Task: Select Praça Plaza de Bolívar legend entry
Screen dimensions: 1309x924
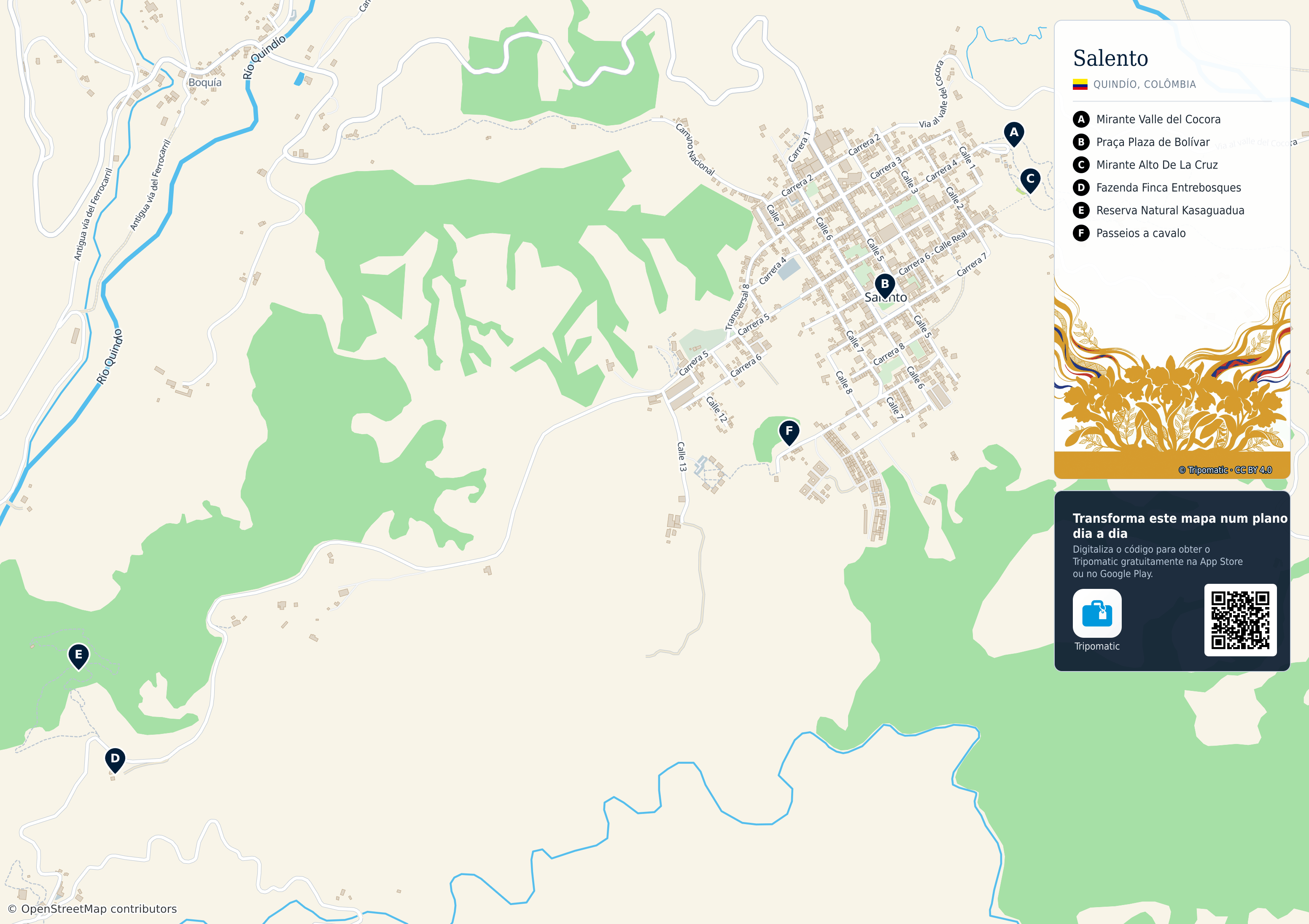Action: (1153, 142)
